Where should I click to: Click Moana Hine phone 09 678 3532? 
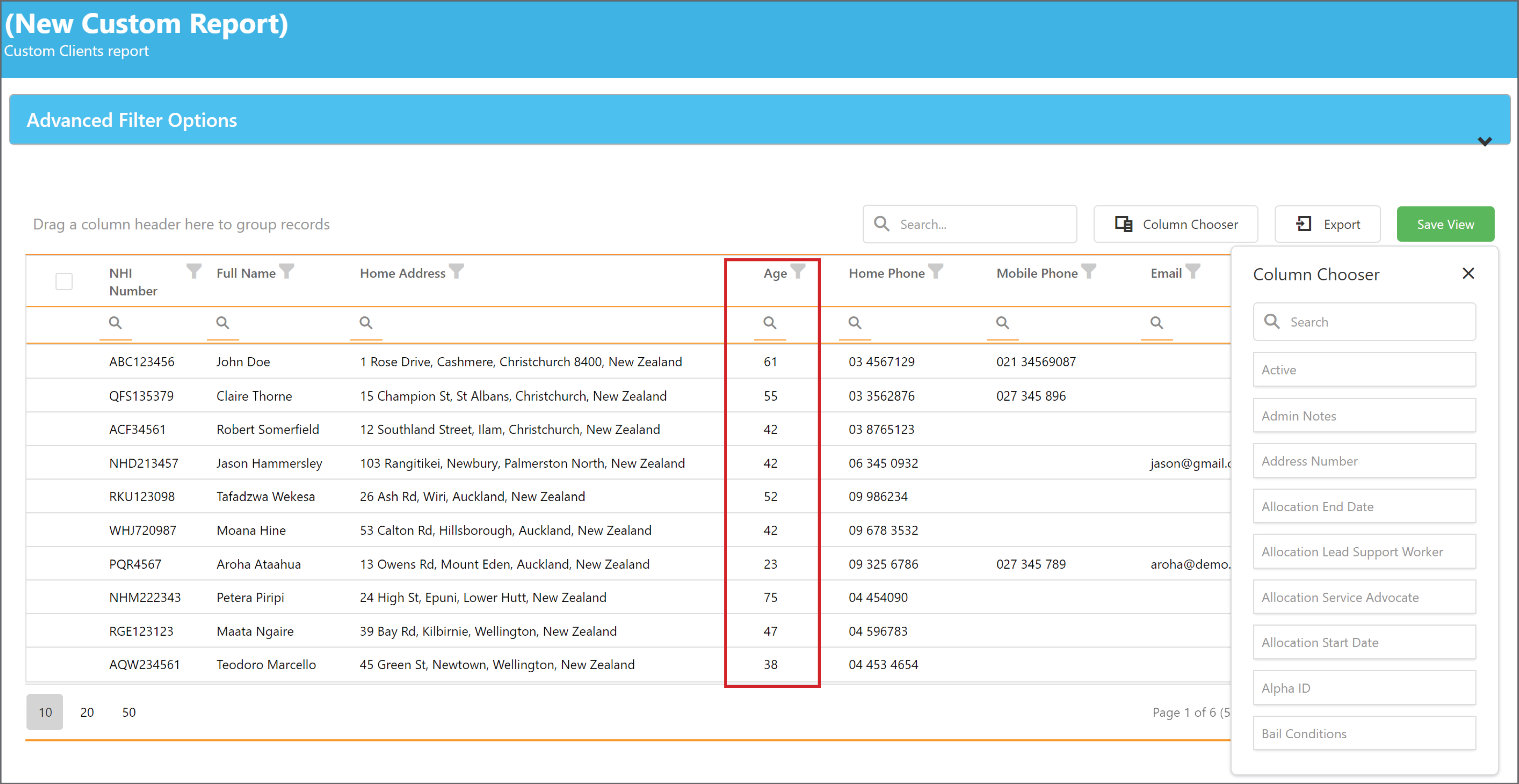click(x=883, y=530)
